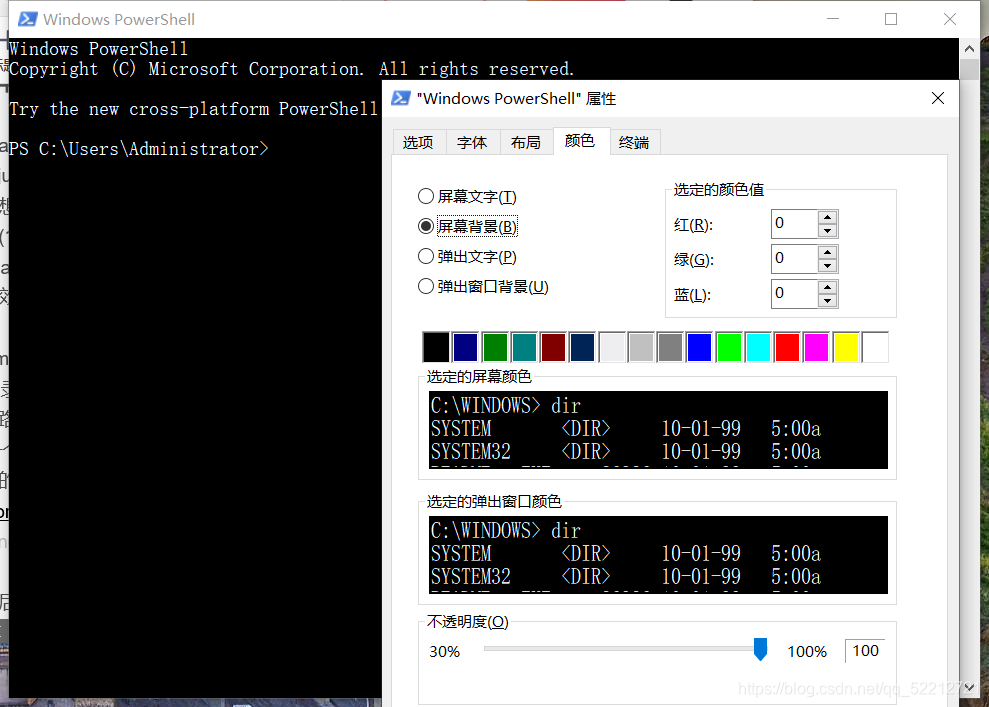Click the PowerShell icon in the properties dialog title

[400, 97]
